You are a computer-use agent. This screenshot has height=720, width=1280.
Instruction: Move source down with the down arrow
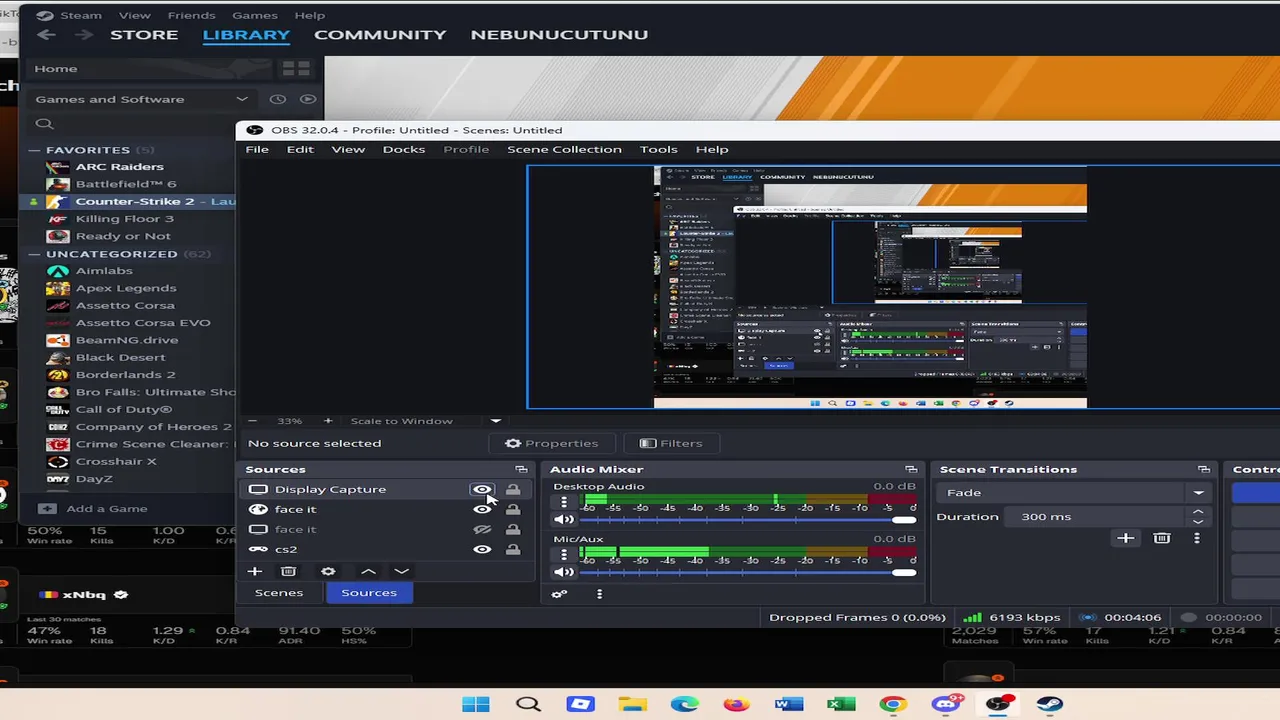(x=401, y=571)
